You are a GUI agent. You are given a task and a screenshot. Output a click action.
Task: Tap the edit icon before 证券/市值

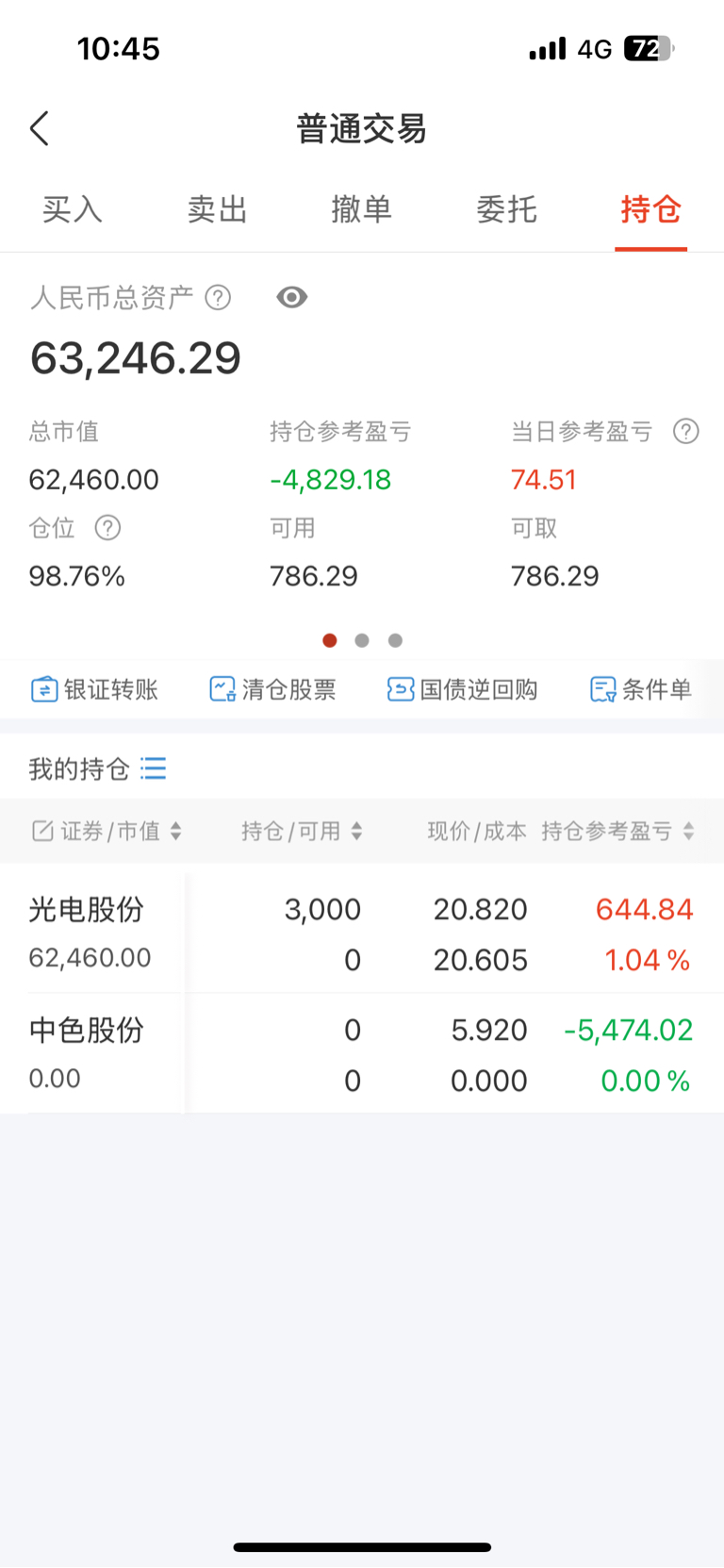click(x=42, y=831)
